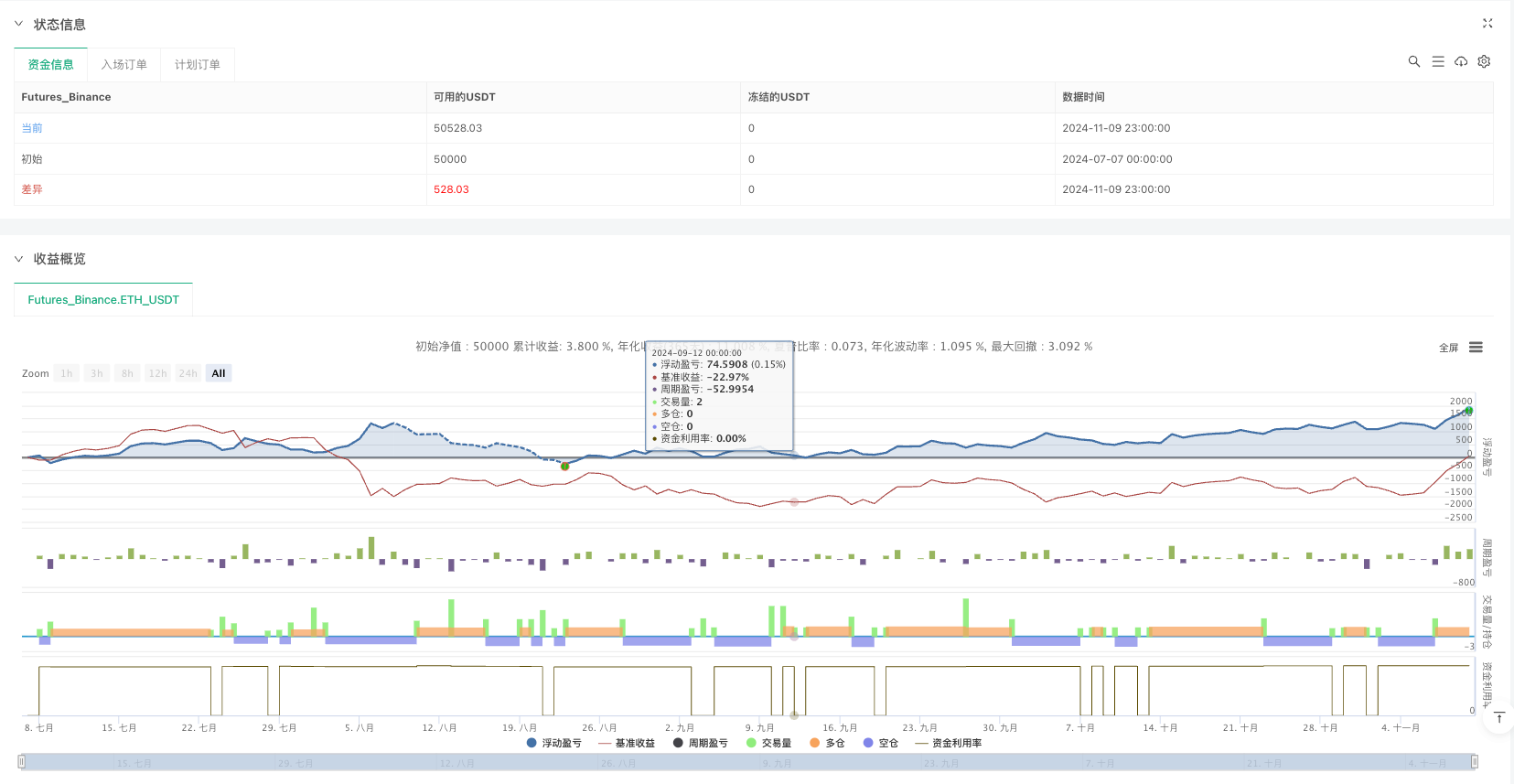Open the list view hamburger icon beside search
The width and height of the screenshot is (1514, 784).
click(x=1437, y=61)
